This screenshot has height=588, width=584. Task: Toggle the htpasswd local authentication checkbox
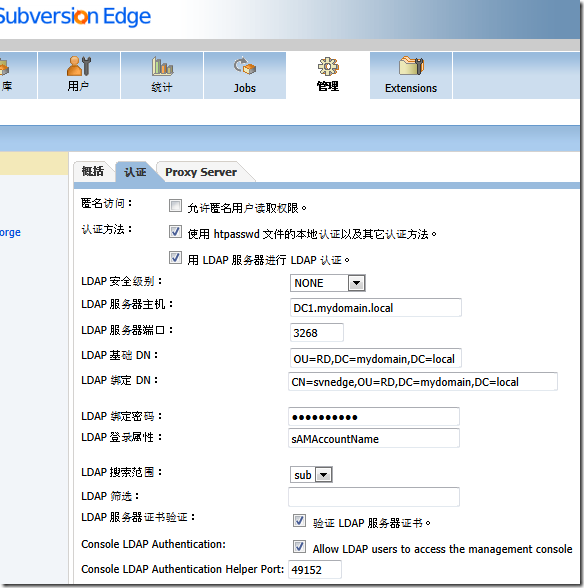click(175, 232)
